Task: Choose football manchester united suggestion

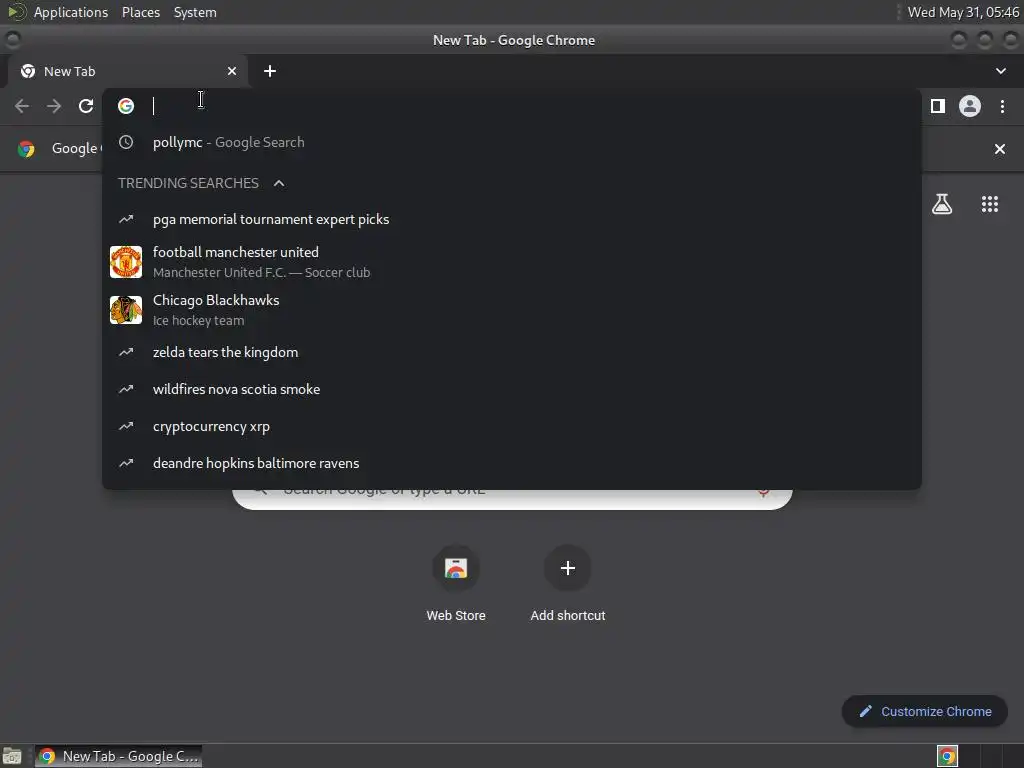Action: point(511,262)
